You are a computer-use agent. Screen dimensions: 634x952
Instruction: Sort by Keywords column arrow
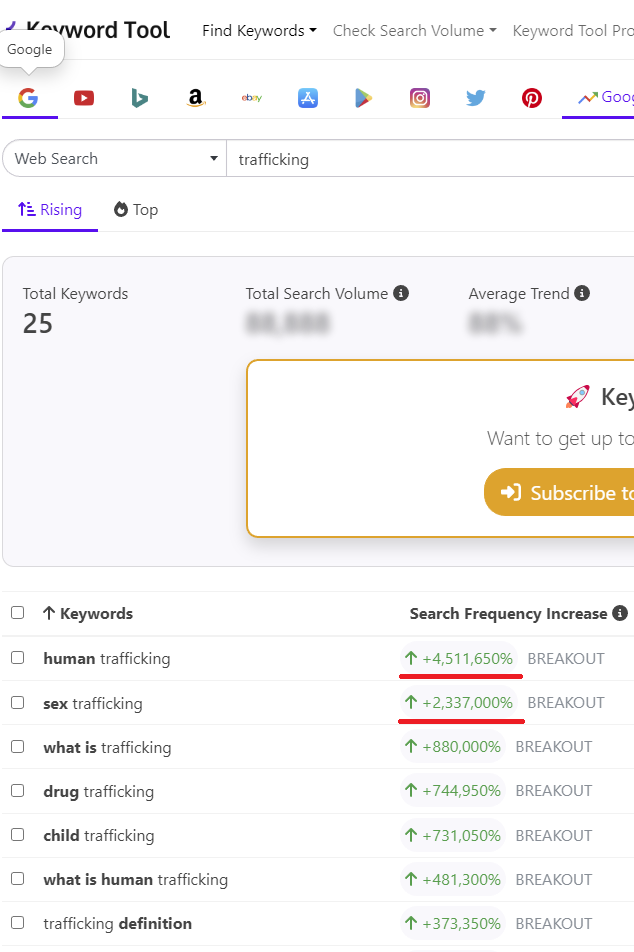[49, 613]
